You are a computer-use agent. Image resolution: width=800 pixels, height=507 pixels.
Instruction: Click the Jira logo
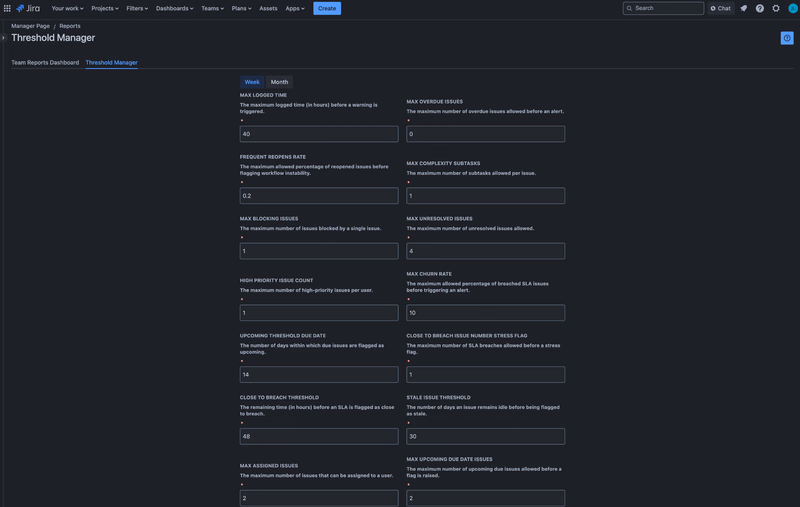click(x=28, y=8)
